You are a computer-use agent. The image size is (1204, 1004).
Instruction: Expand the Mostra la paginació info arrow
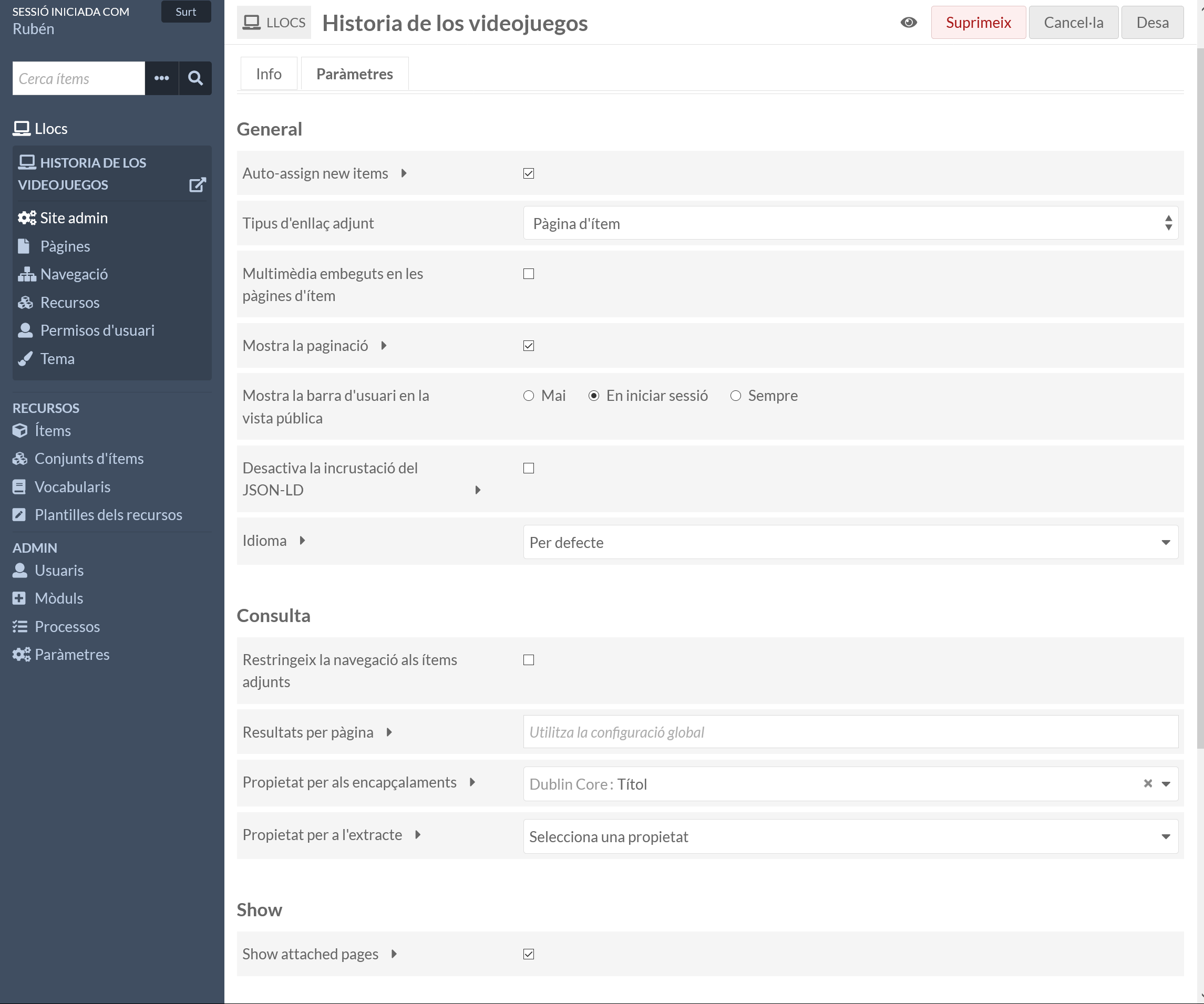[x=384, y=346]
